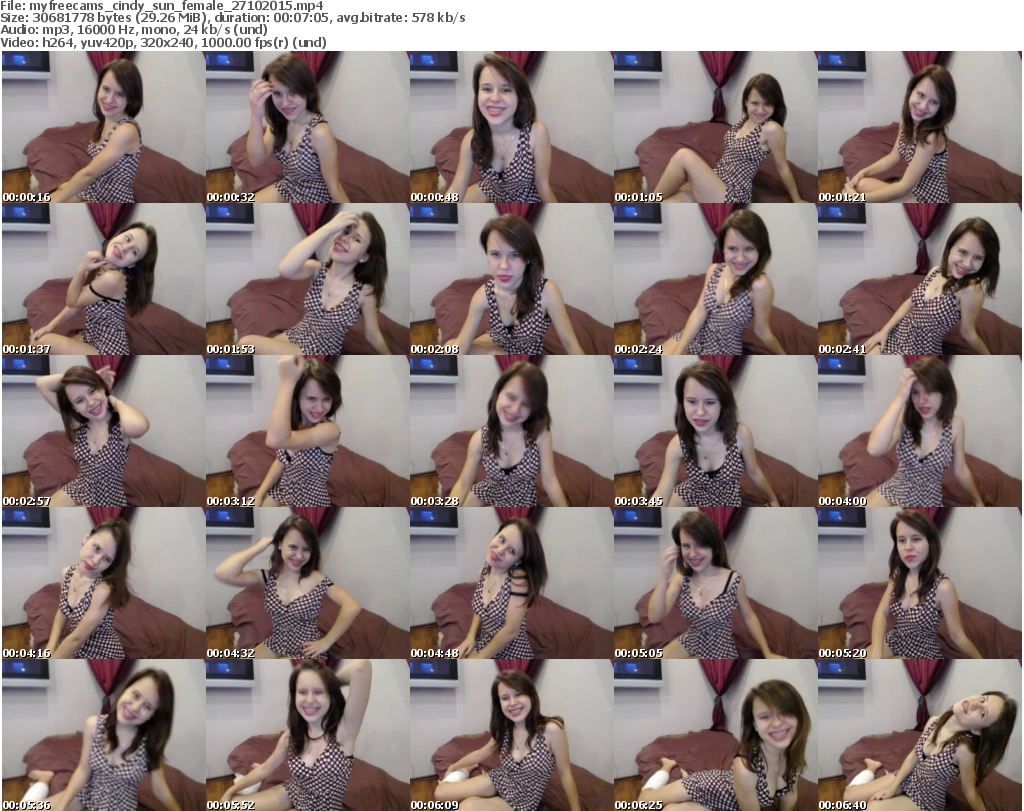
Task: Open the 00:03:45 preview frame
Action: (715, 431)
